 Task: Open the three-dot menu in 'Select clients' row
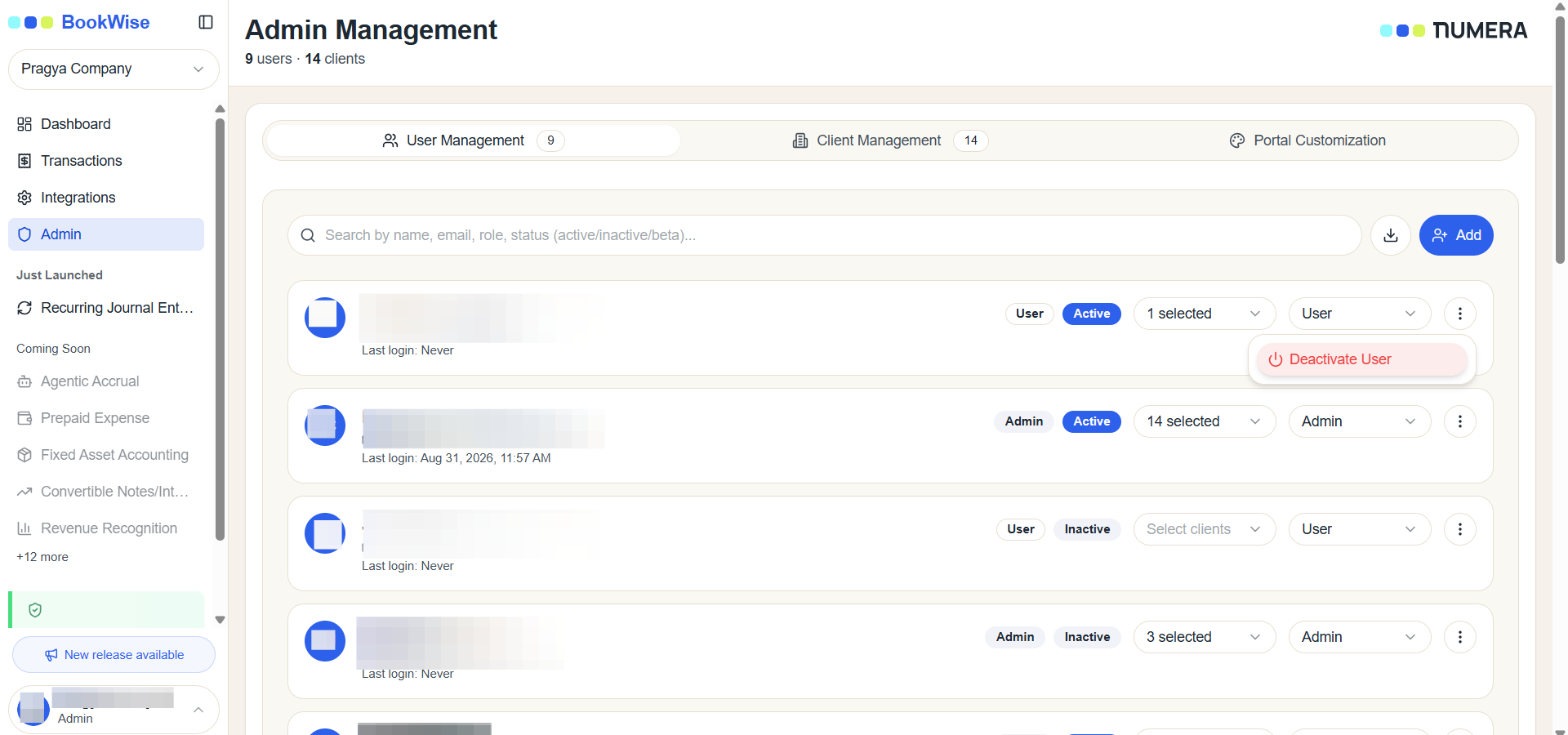[1460, 529]
